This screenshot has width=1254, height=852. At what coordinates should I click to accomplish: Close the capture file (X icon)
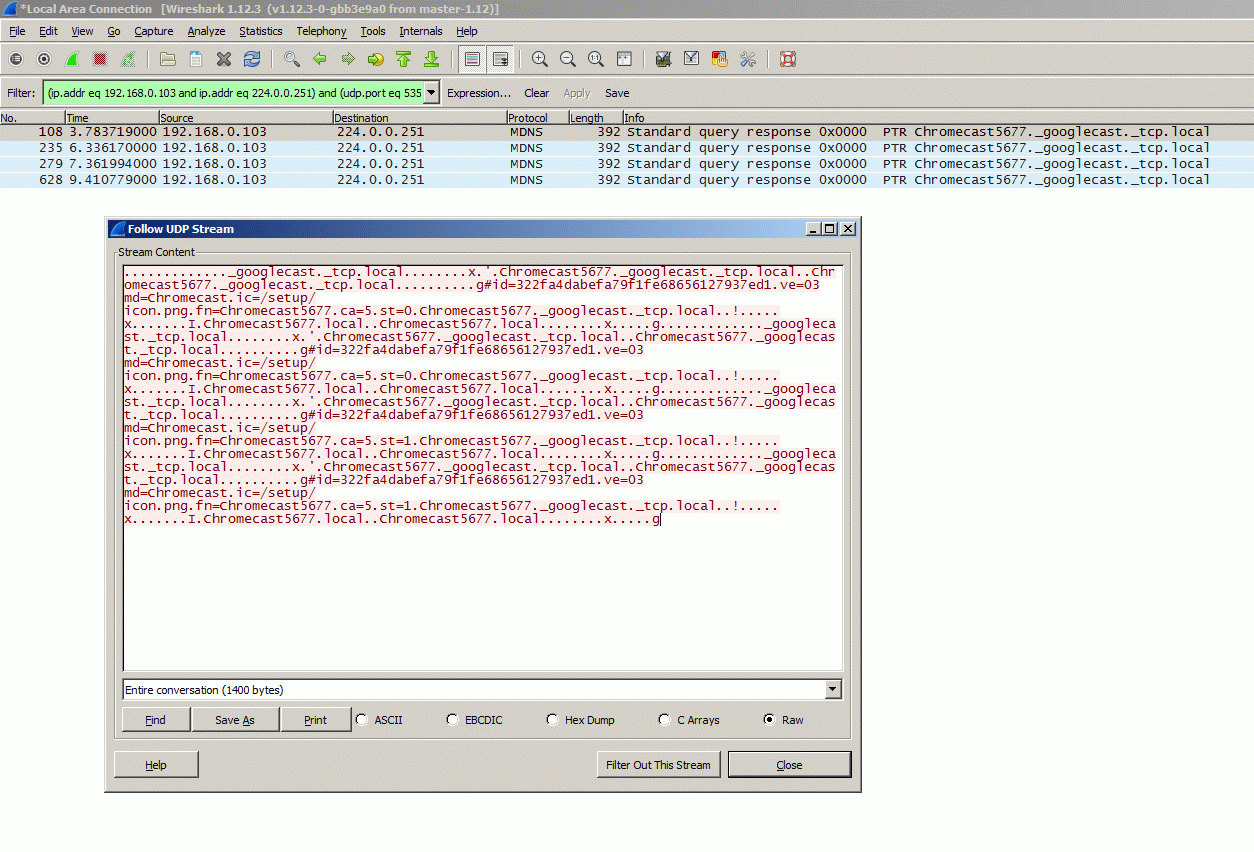[x=224, y=59]
